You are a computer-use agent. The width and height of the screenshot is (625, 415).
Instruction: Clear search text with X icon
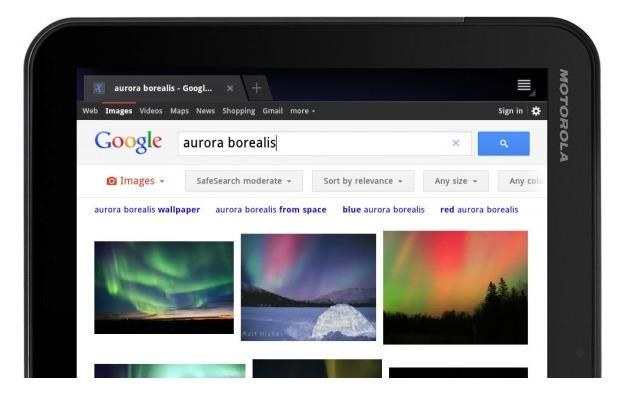click(x=456, y=143)
